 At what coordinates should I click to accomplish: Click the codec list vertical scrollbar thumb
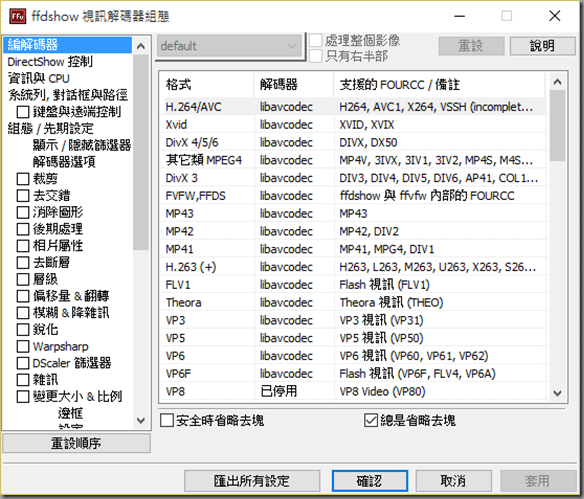pos(557,125)
